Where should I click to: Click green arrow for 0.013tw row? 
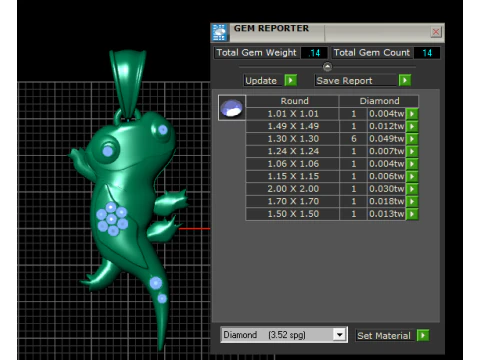pos(412,214)
